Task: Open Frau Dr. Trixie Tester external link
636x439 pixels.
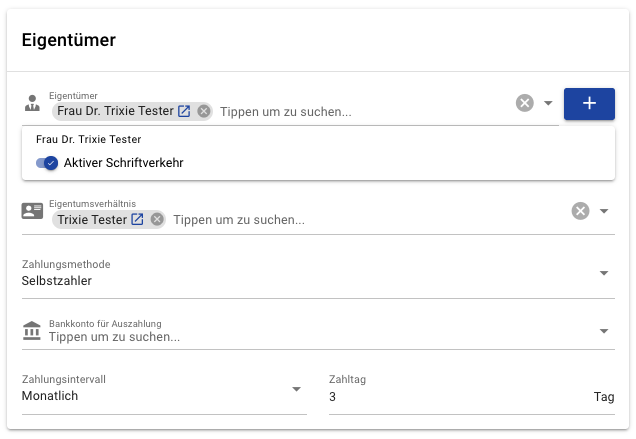Action: (x=184, y=111)
